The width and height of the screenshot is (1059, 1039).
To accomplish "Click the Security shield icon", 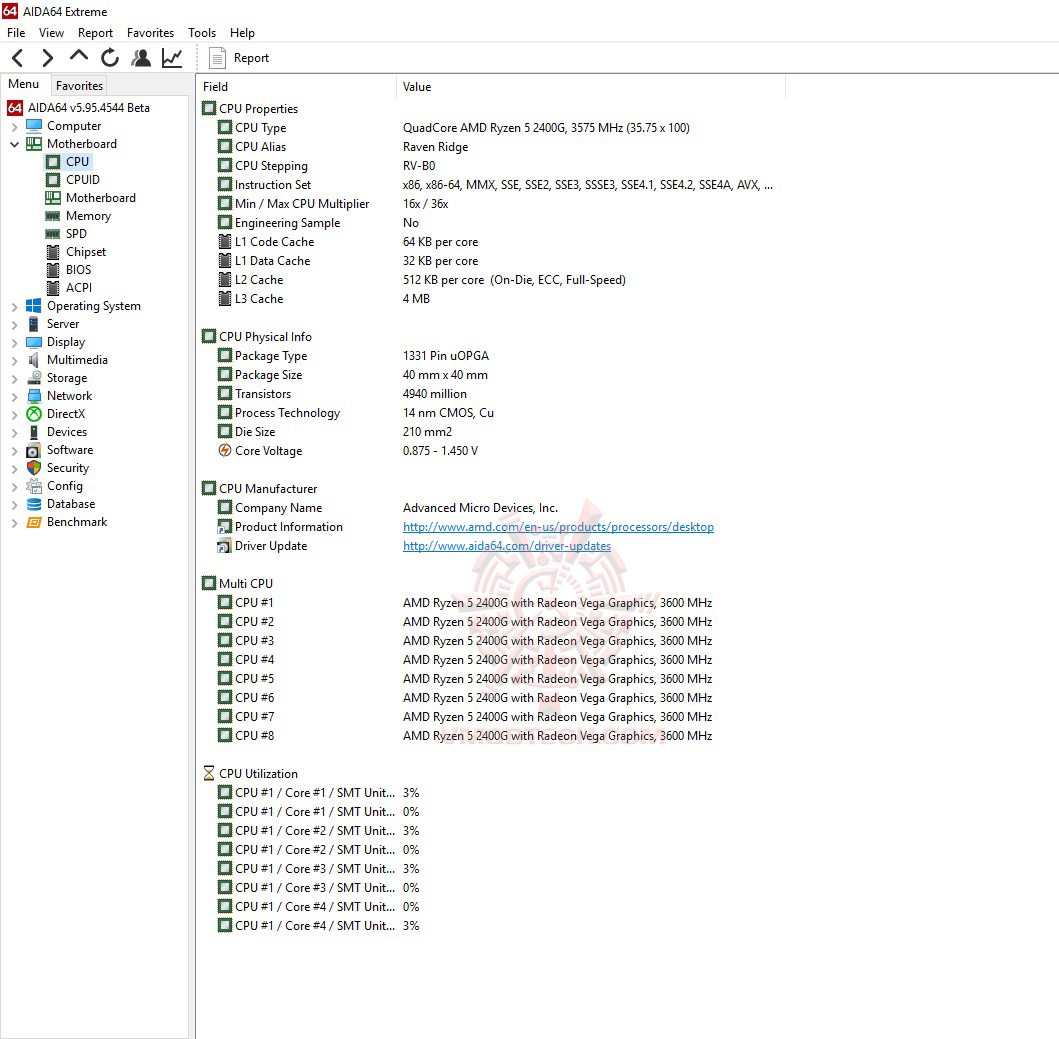I will [x=34, y=467].
